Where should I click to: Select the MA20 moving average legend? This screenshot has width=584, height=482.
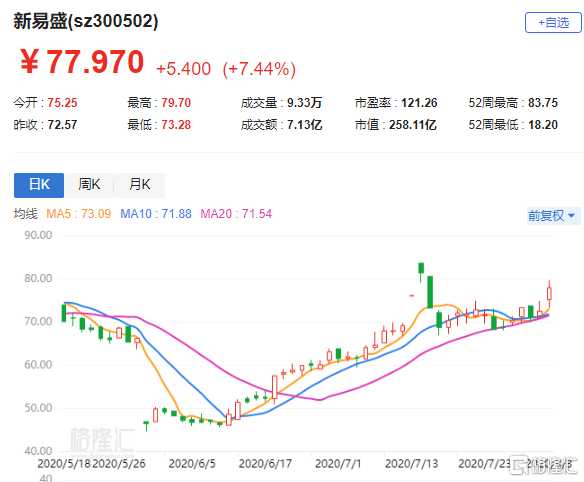pos(236,214)
